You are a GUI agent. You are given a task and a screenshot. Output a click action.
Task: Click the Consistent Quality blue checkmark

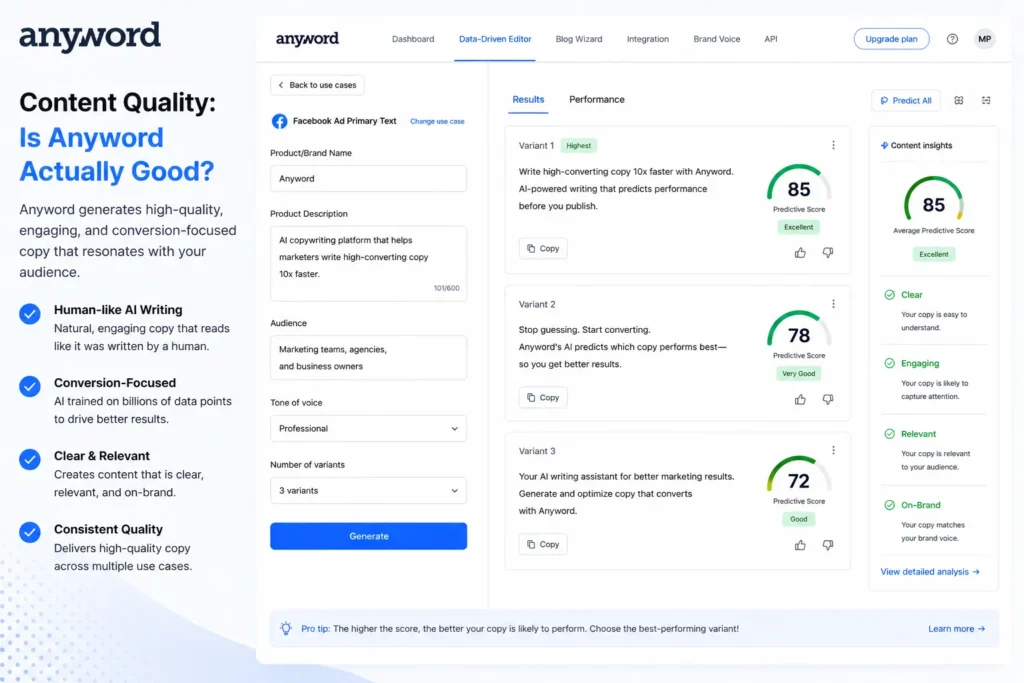[29, 532]
